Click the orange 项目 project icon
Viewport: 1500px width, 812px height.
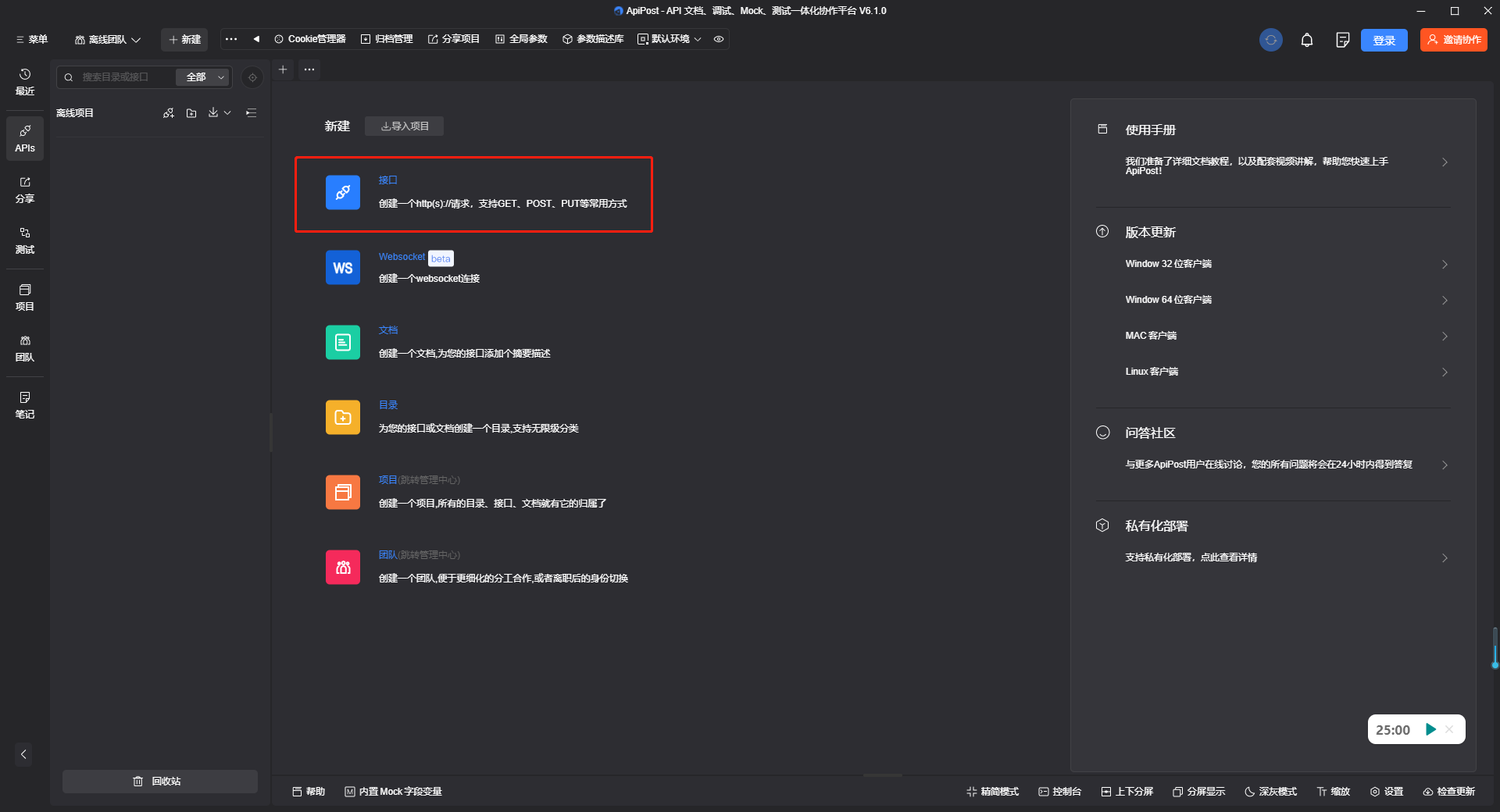pos(343,492)
